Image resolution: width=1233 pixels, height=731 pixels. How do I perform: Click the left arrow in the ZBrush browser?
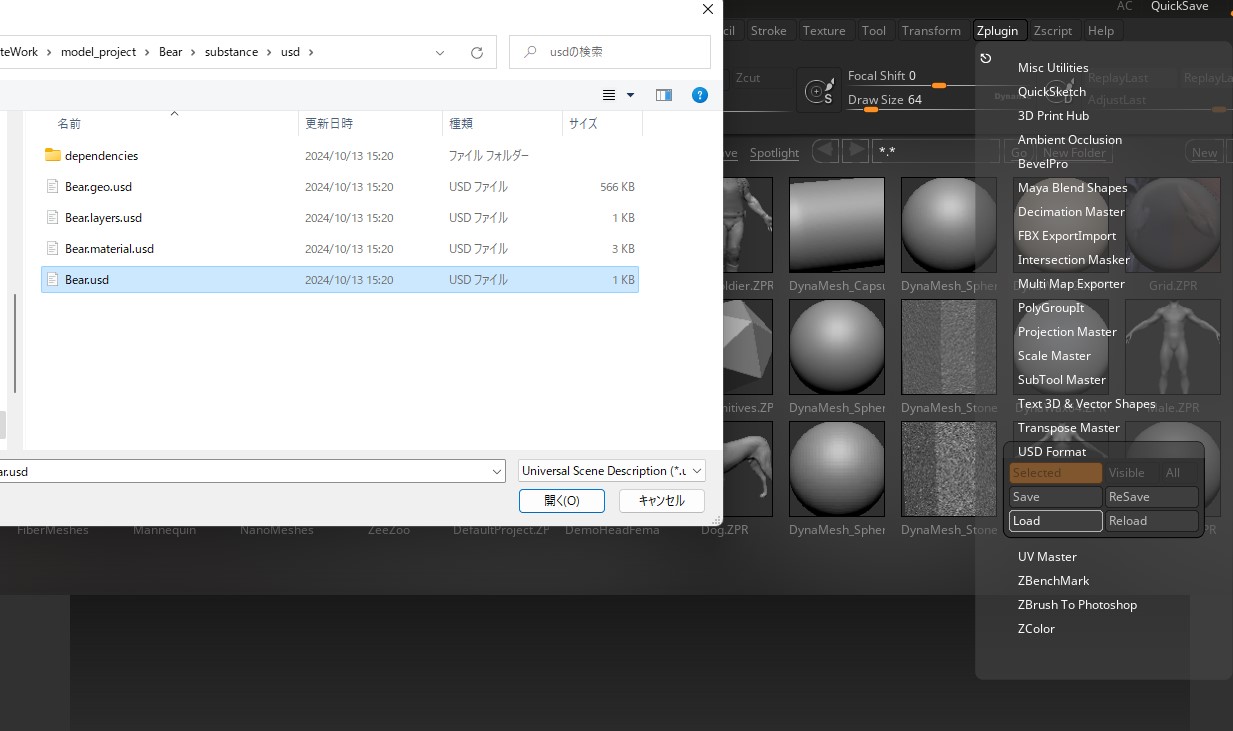click(825, 151)
